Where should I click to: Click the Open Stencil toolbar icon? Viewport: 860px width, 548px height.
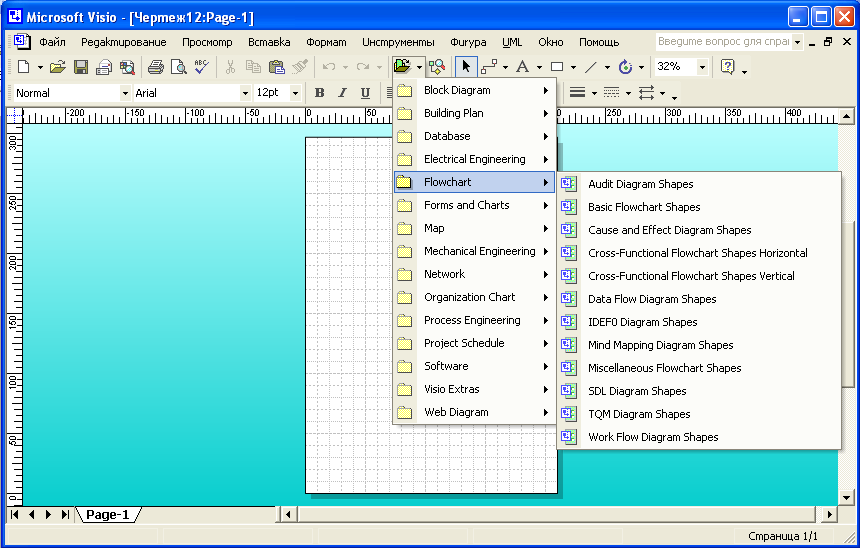pos(402,67)
